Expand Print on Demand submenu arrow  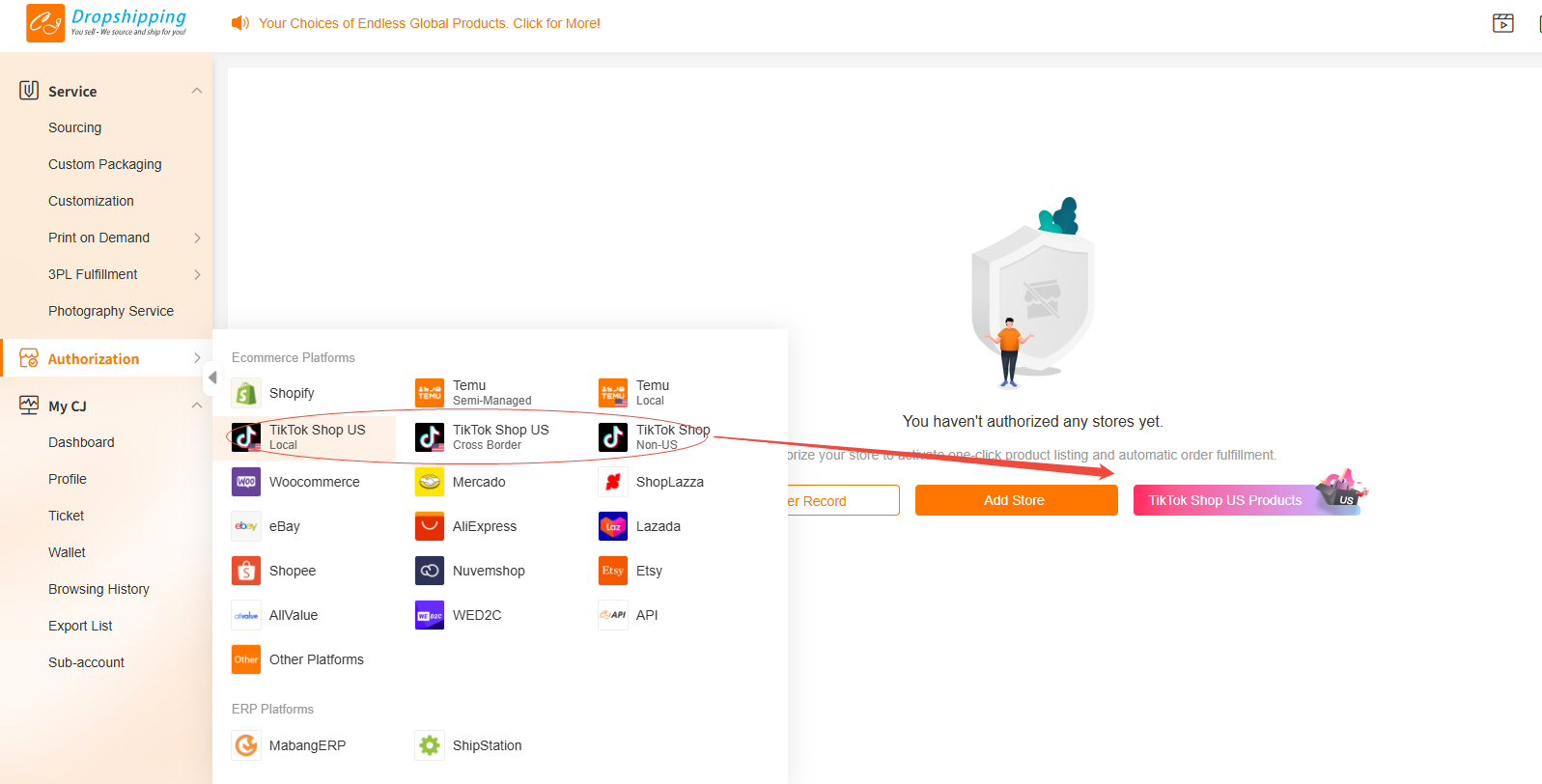[x=197, y=238]
